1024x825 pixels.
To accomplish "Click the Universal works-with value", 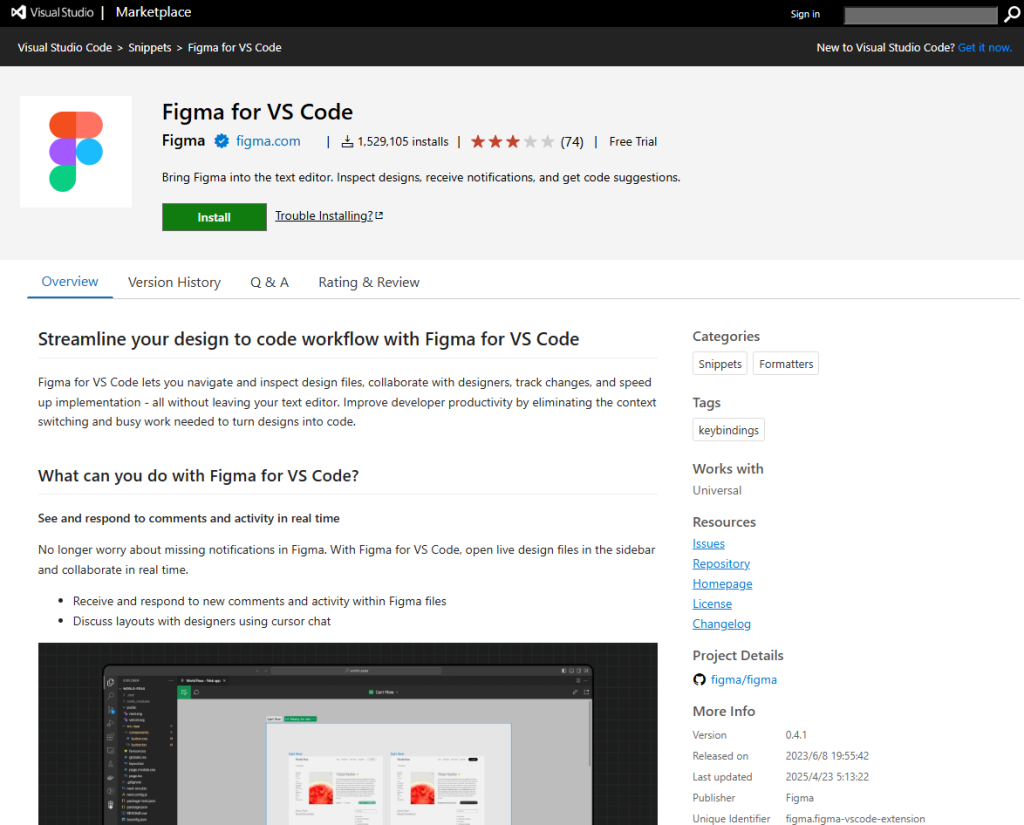I will (x=717, y=491).
